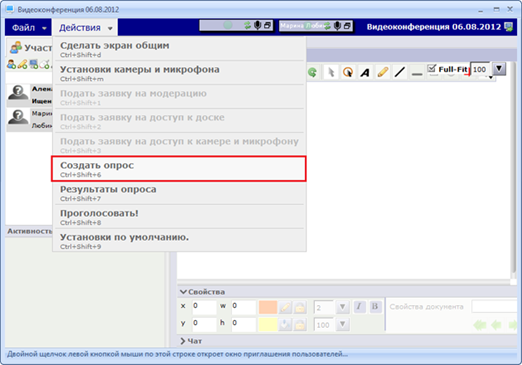
Task: Toggle the Full-Fit checkbox
Action: (x=432, y=68)
